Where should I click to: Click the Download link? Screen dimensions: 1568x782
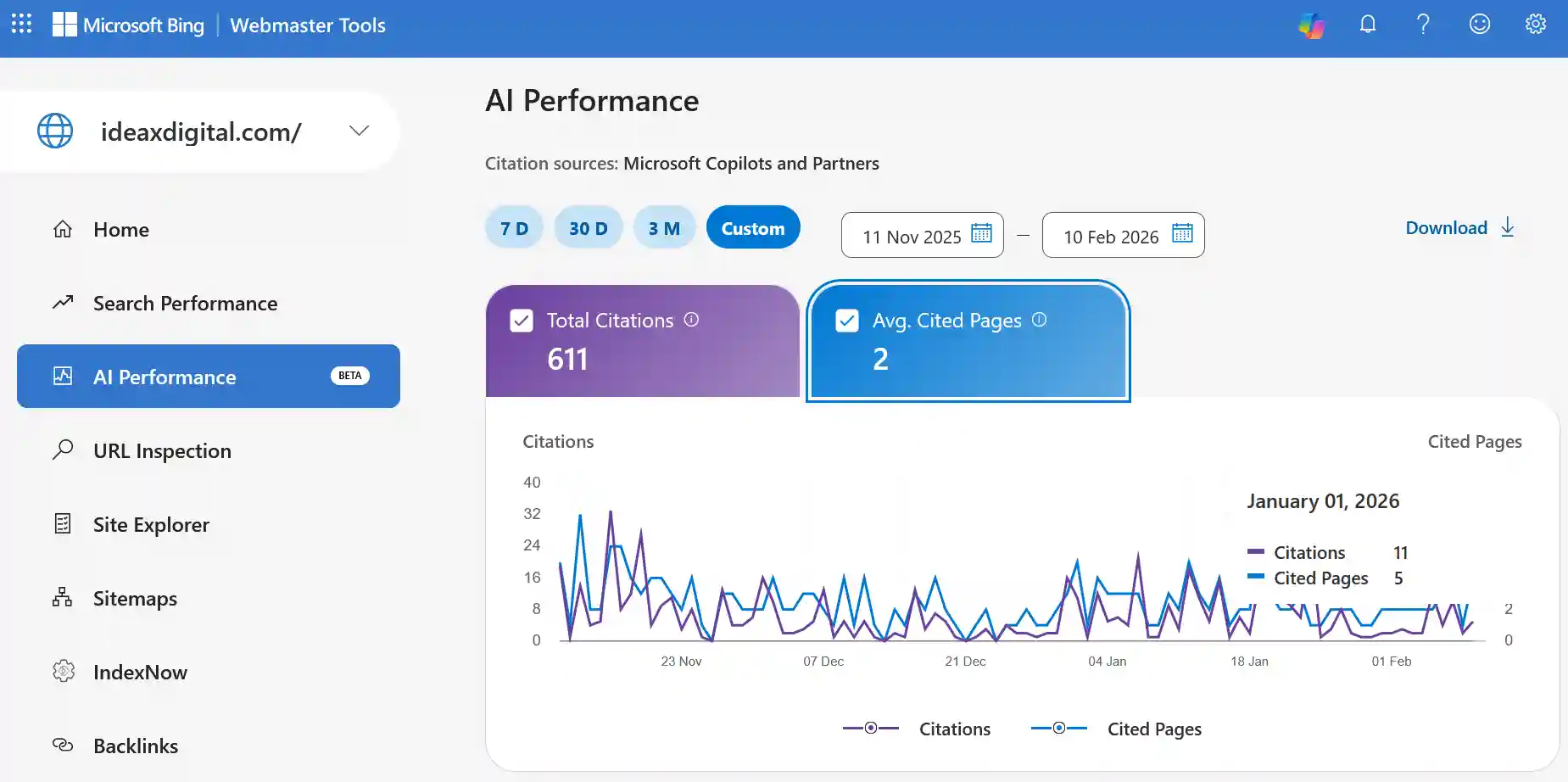[x=1460, y=227]
